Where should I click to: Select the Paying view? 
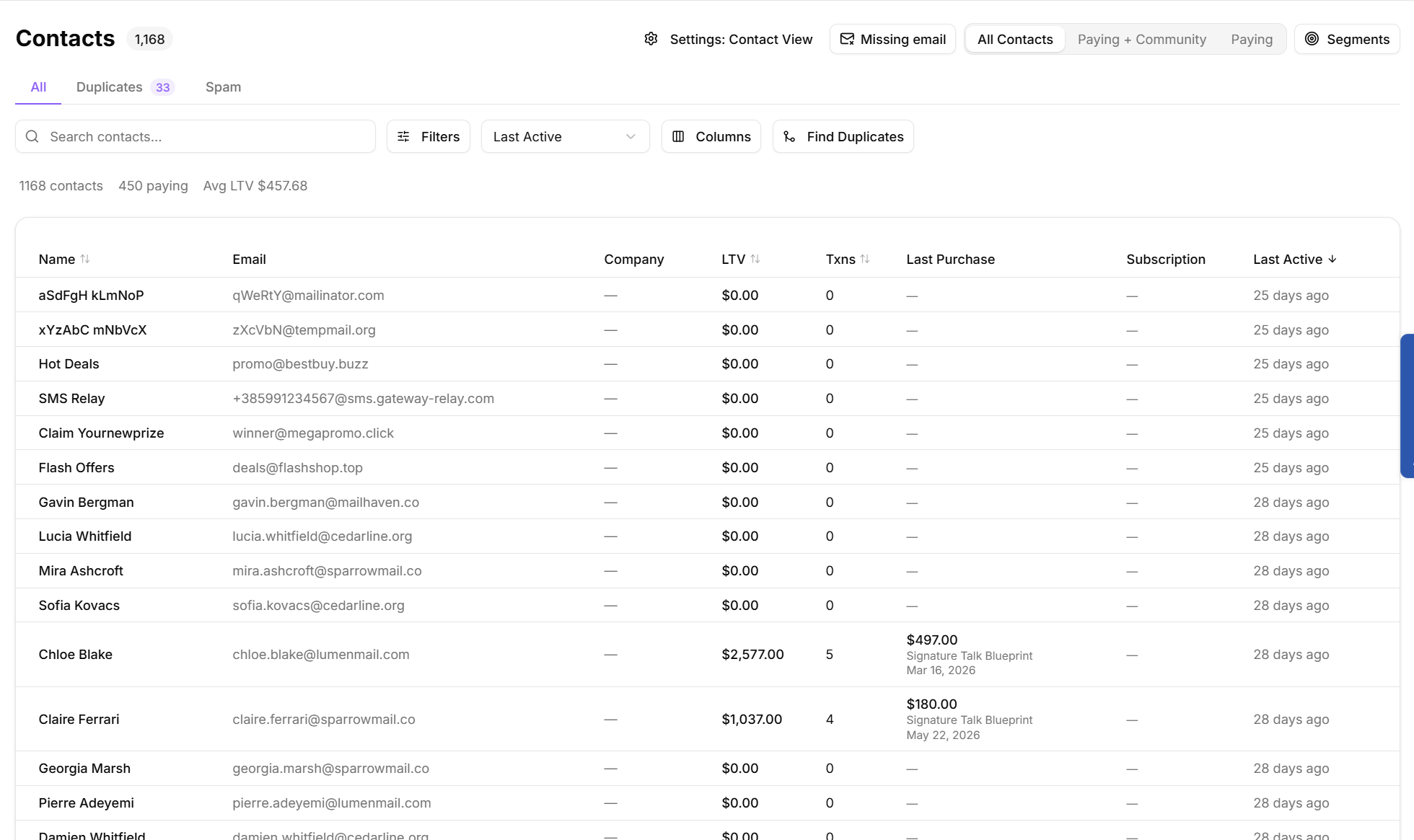1252,39
